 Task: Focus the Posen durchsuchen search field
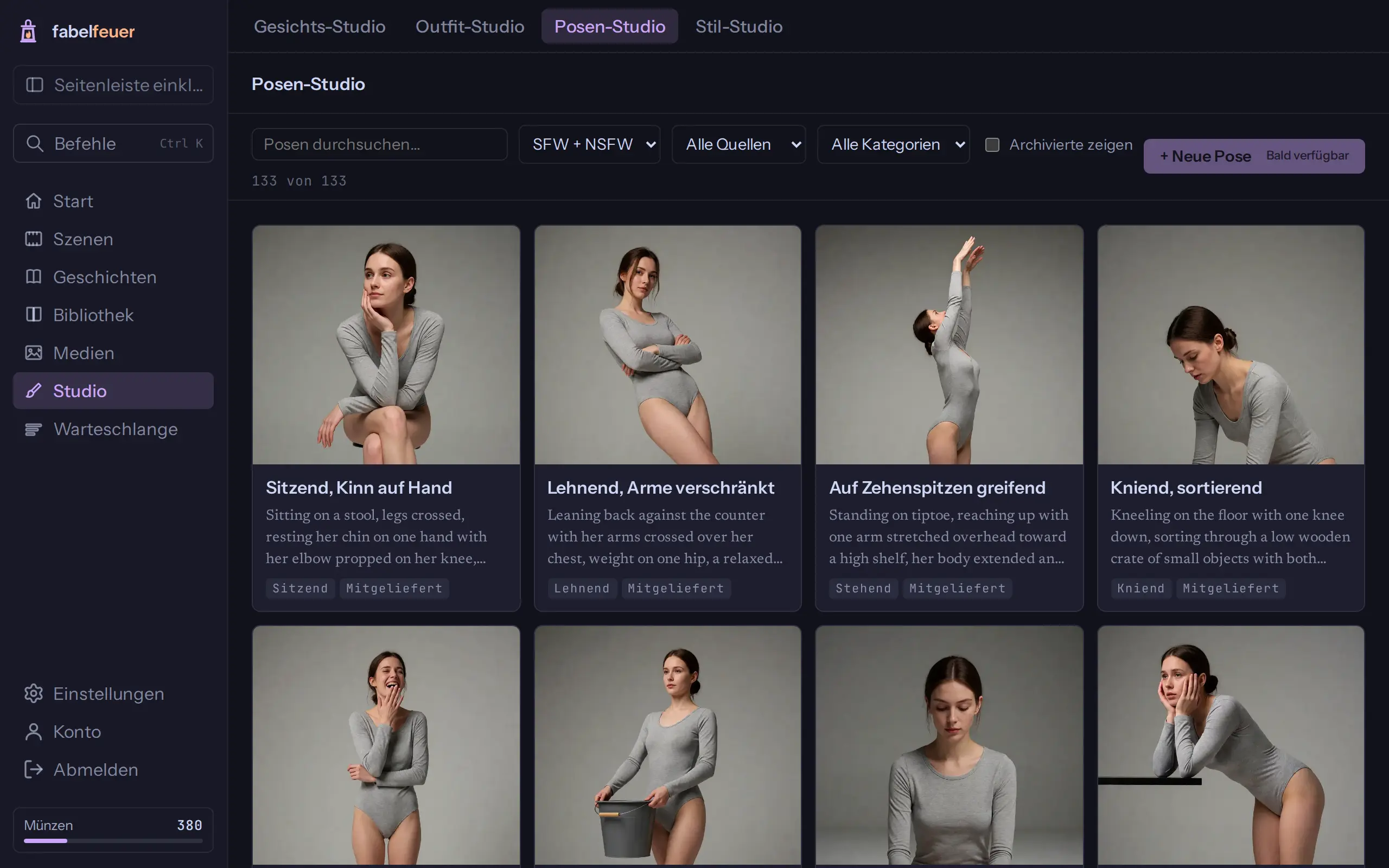pos(379,145)
